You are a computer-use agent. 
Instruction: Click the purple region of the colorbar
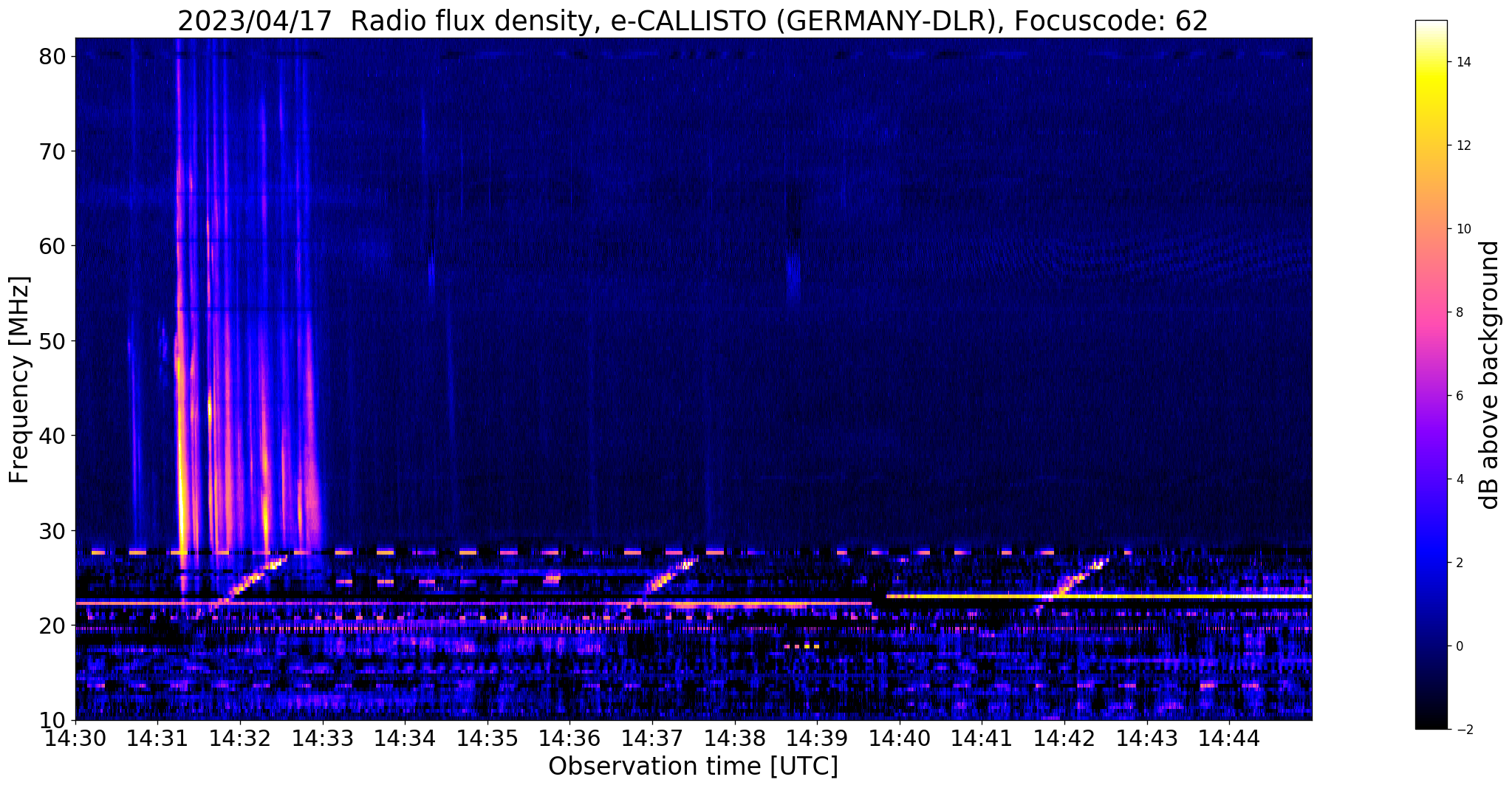(x=1431, y=428)
